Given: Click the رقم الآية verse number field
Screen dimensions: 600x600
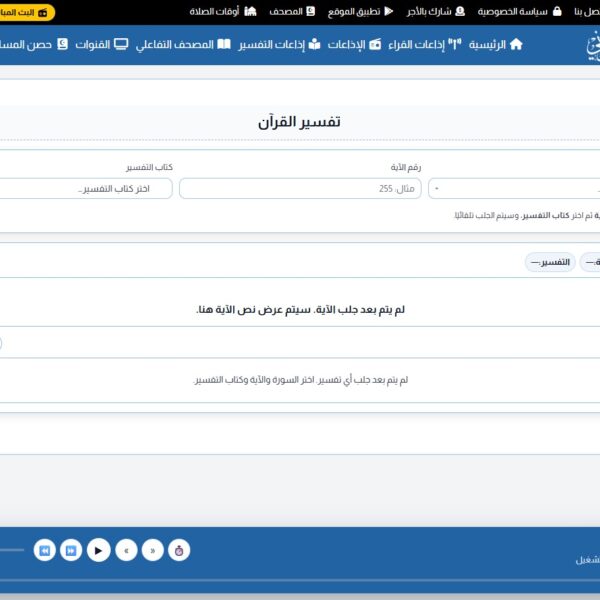Looking at the screenshot, I should coord(300,189).
